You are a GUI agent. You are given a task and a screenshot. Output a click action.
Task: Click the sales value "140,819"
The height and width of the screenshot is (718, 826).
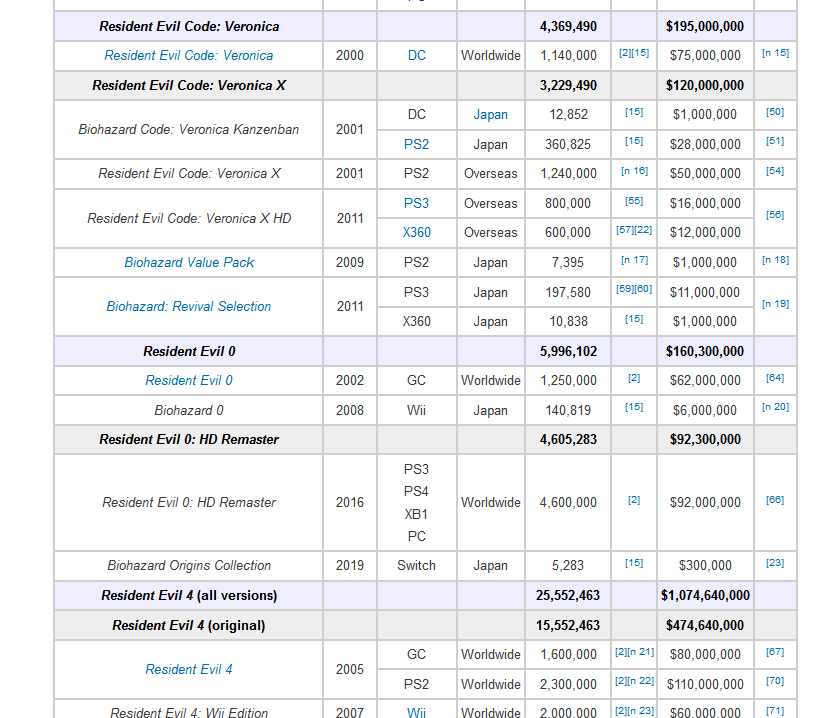pyautogui.click(x=568, y=410)
